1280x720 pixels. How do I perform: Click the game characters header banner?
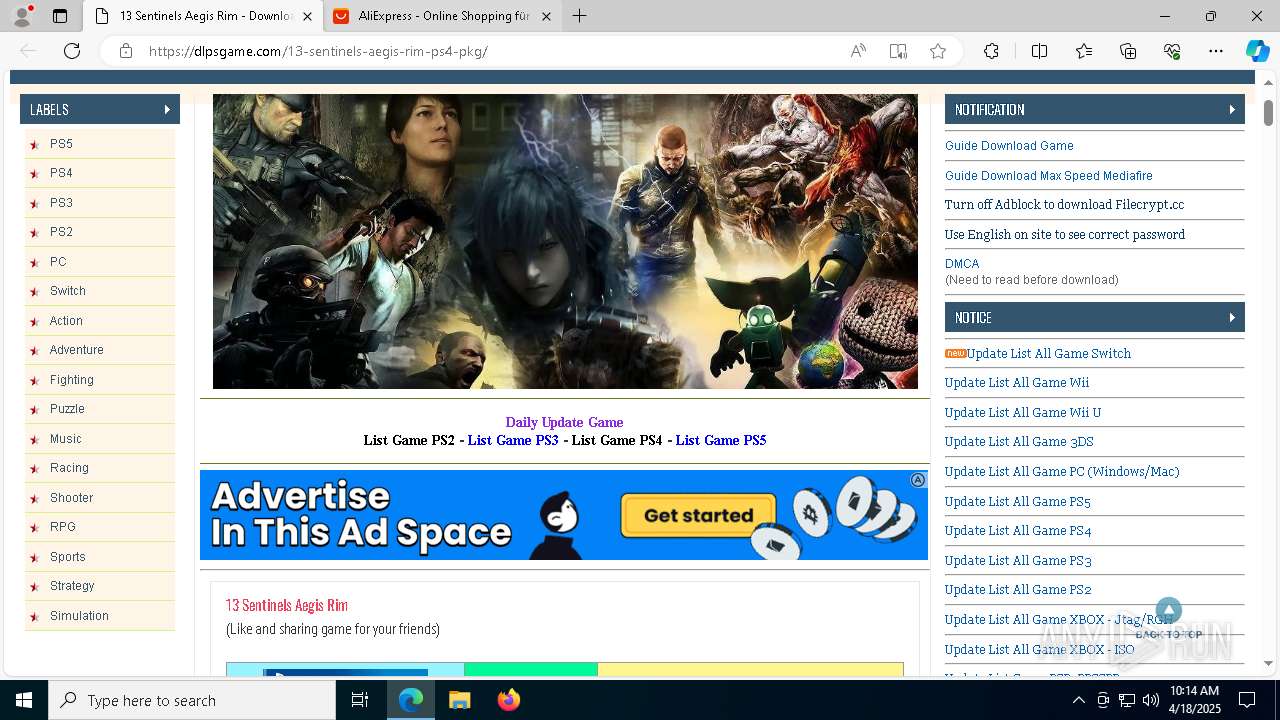pyautogui.click(x=565, y=241)
